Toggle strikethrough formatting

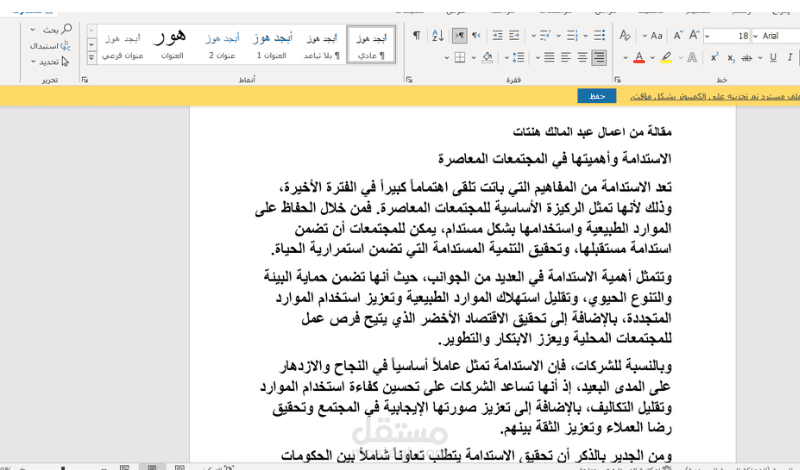(x=747, y=58)
